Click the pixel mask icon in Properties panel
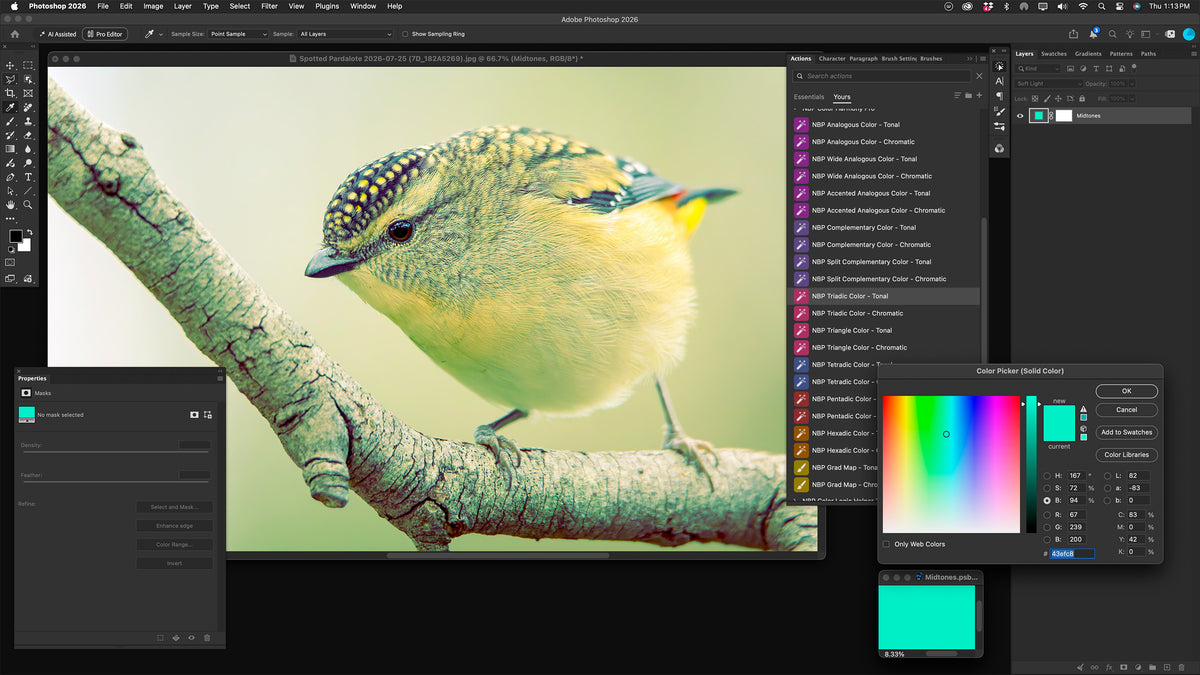The image size is (1200, 675). point(194,414)
